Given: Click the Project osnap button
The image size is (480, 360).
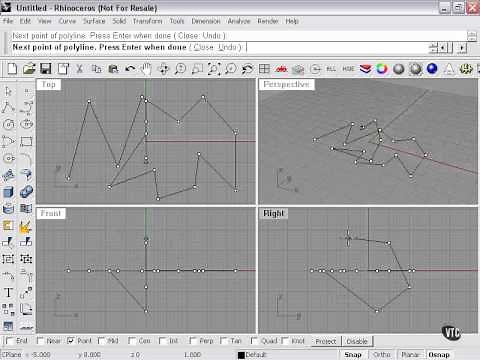Looking at the screenshot, I should 326,341.
